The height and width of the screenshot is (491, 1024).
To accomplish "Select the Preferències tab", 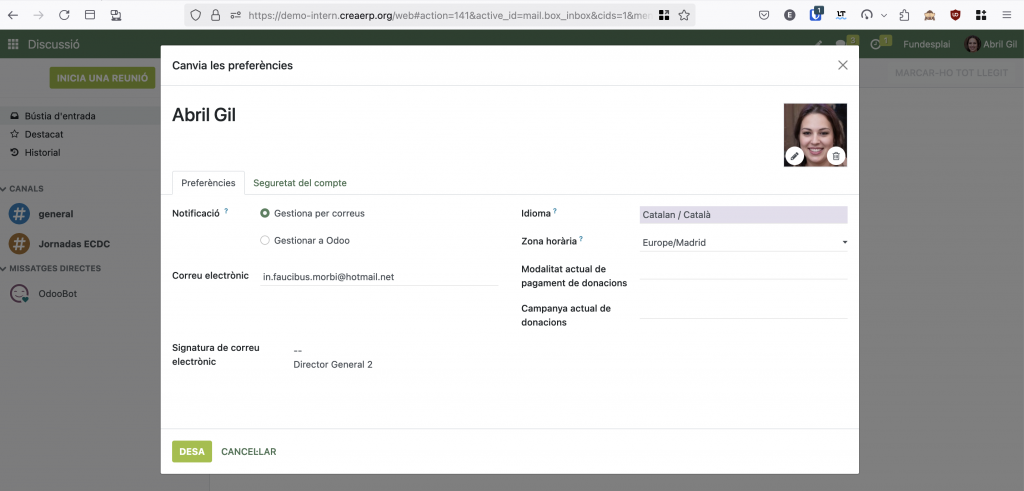I will (x=208, y=183).
